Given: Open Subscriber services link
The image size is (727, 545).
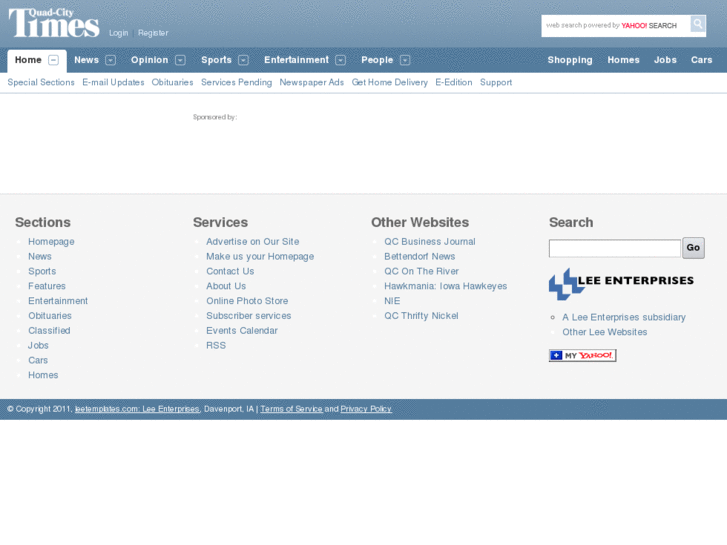Looking at the screenshot, I should (249, 316).
